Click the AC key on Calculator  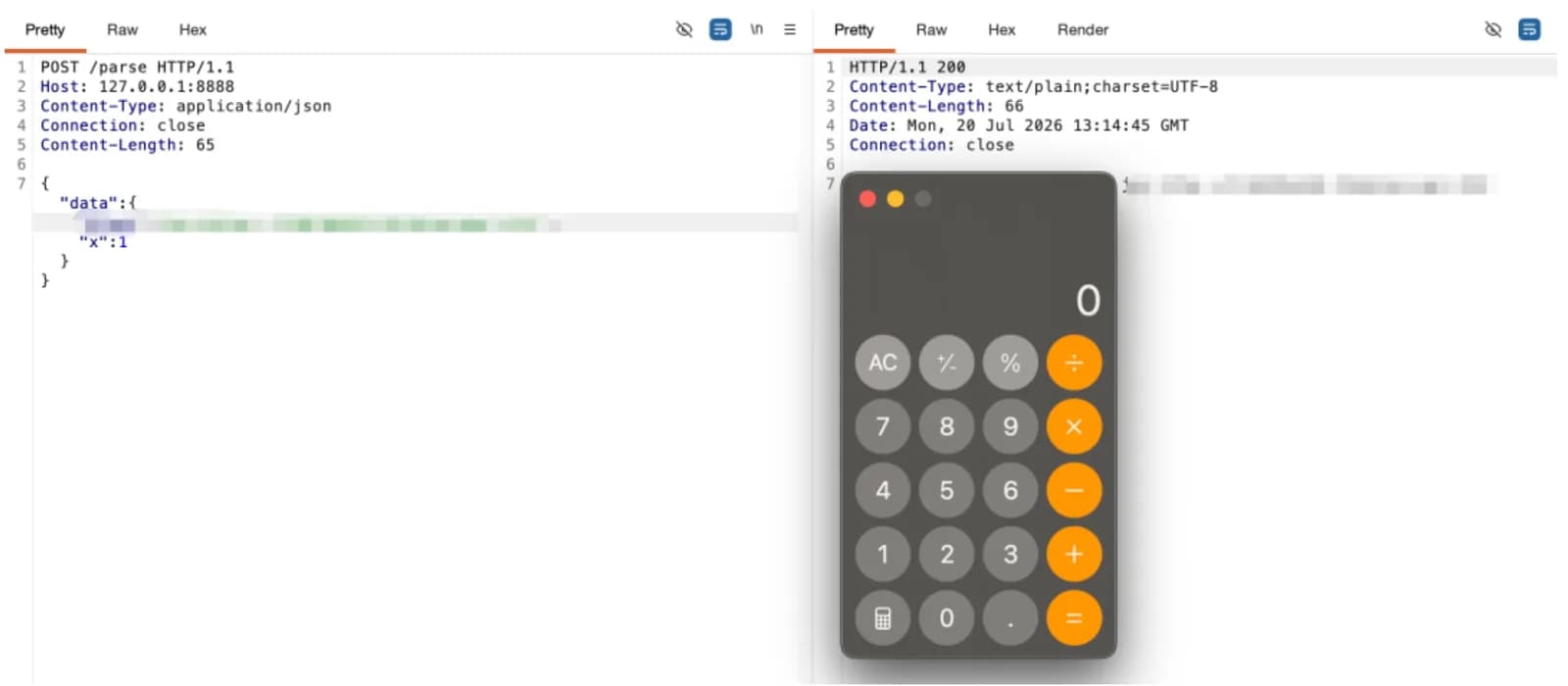[883, 363]
